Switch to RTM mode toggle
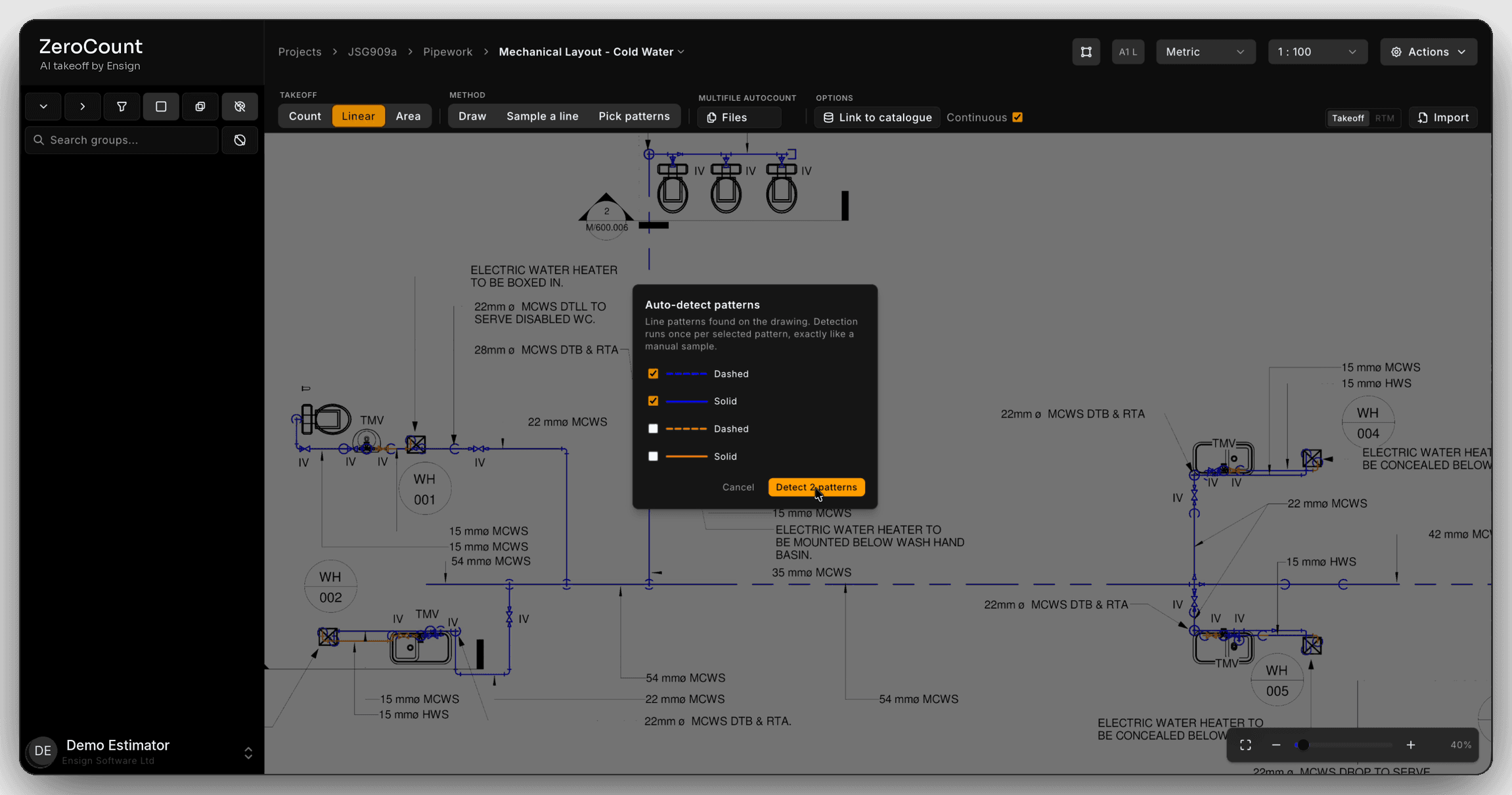 coord(1385,118)
